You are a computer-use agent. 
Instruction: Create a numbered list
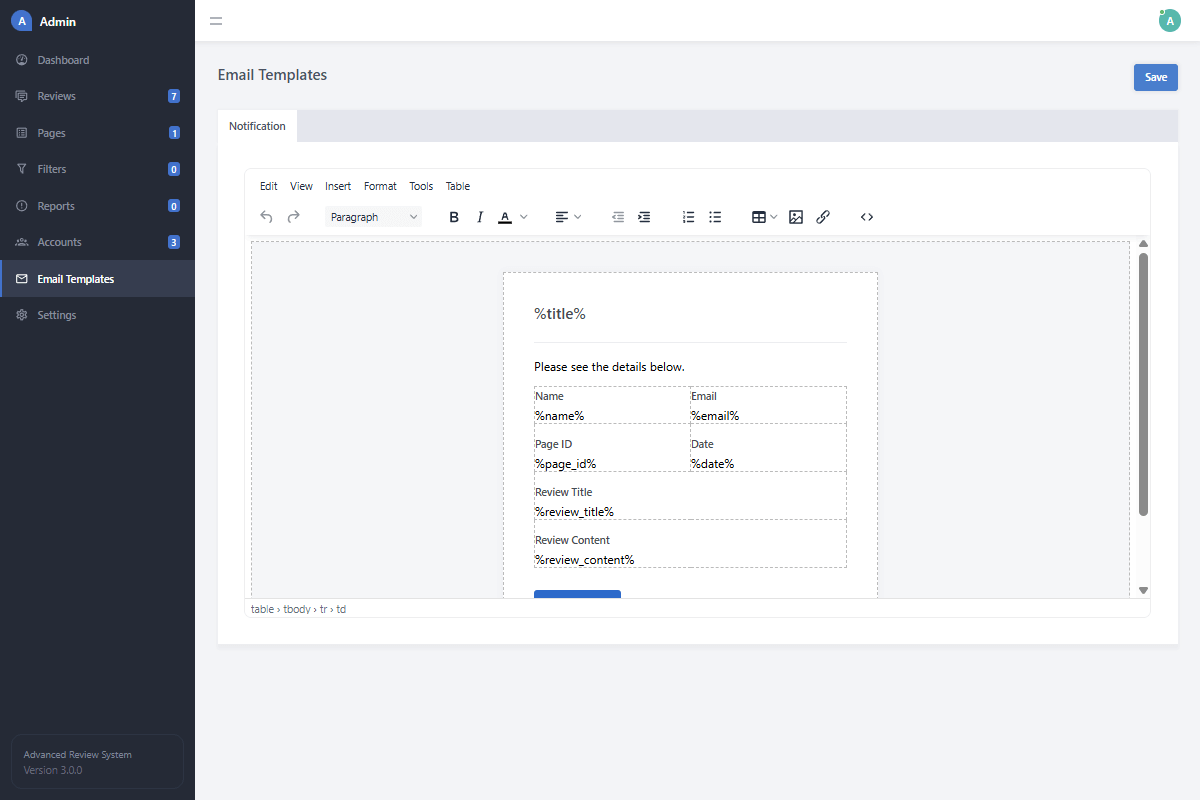(x=687, y=216)
